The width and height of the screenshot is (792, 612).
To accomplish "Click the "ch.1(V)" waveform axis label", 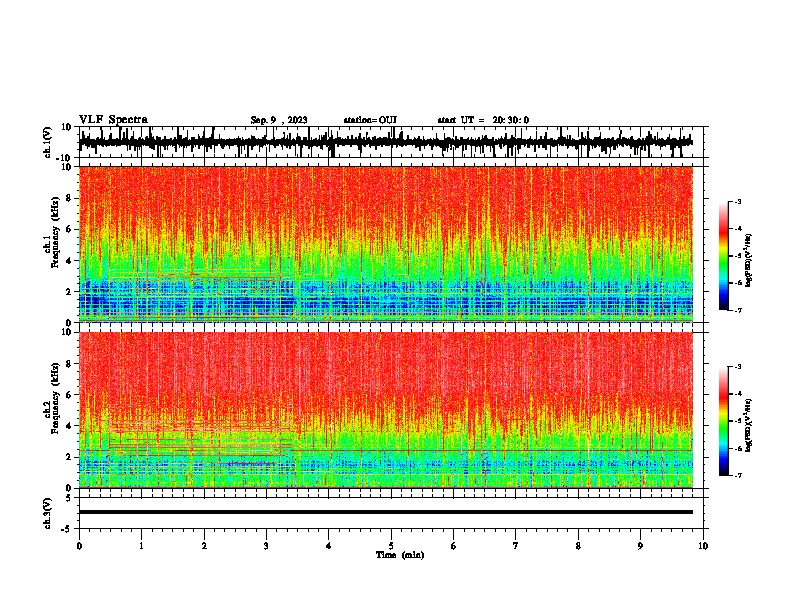I will (x=48, y=142).
